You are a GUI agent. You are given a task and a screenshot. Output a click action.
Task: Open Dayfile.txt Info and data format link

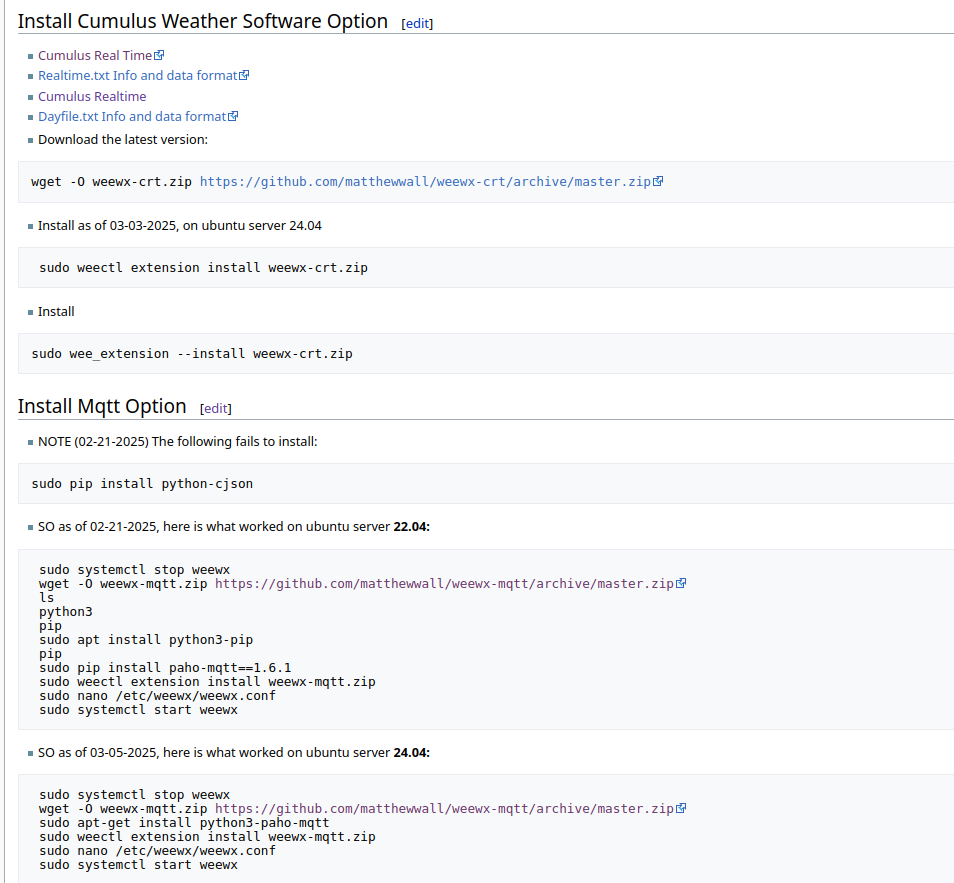coord(132,117)
